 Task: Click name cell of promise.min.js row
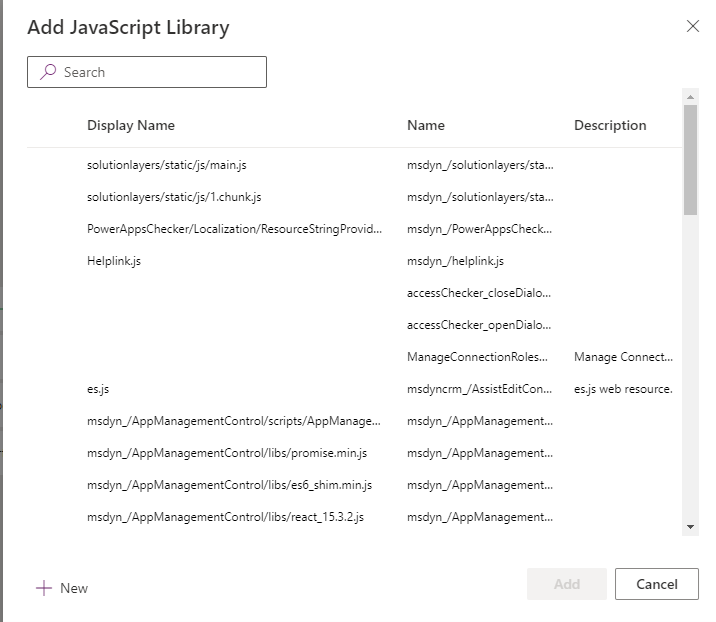[x=480, y=453]
